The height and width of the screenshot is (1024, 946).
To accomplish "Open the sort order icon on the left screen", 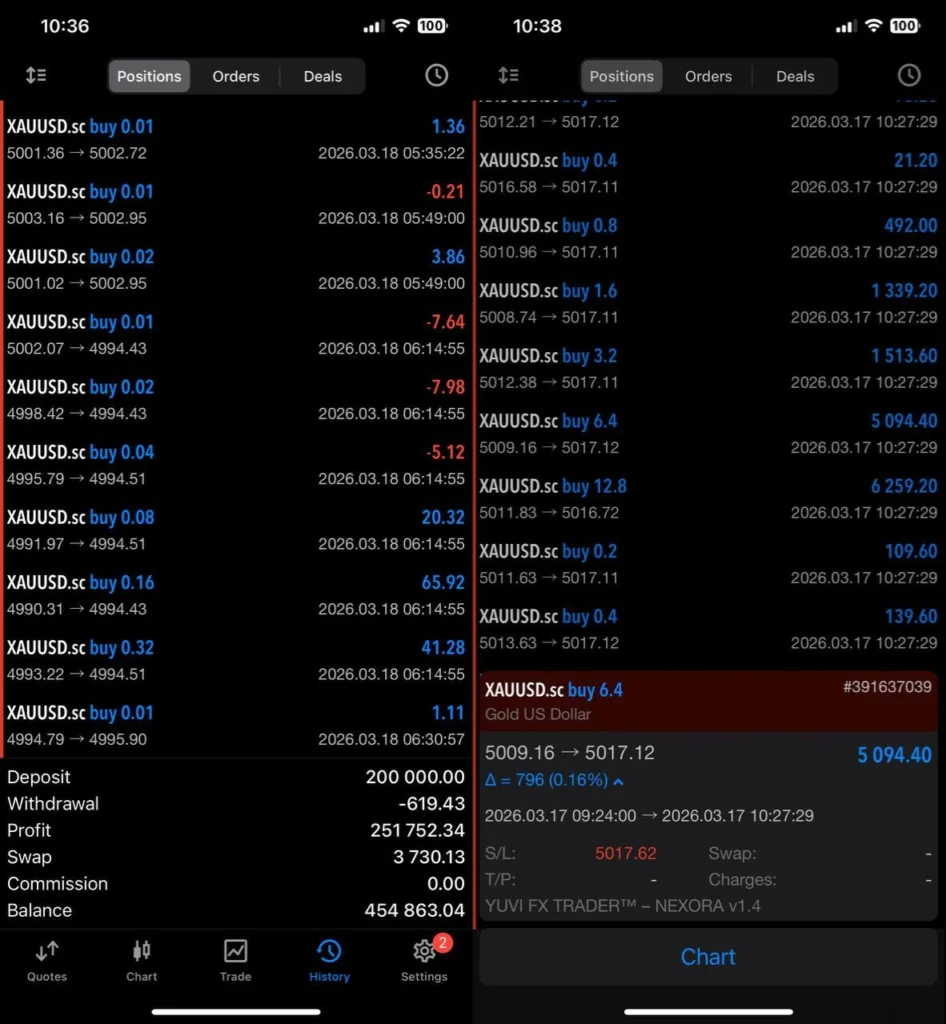I will [x=36, y=75].
